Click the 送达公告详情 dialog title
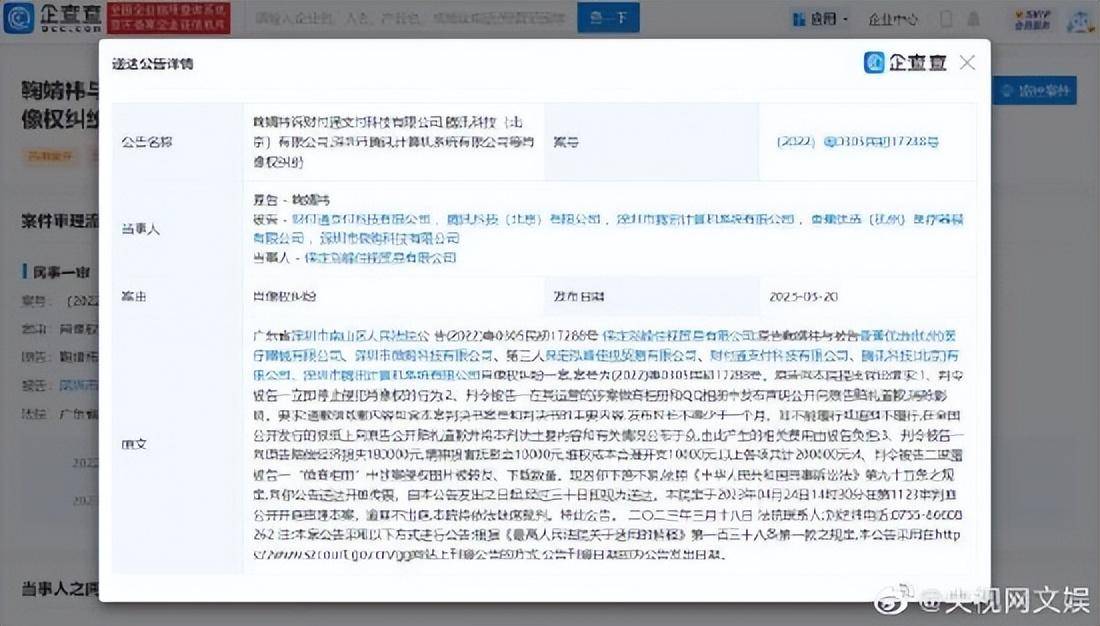1100x626 pixels. [152, 64]
